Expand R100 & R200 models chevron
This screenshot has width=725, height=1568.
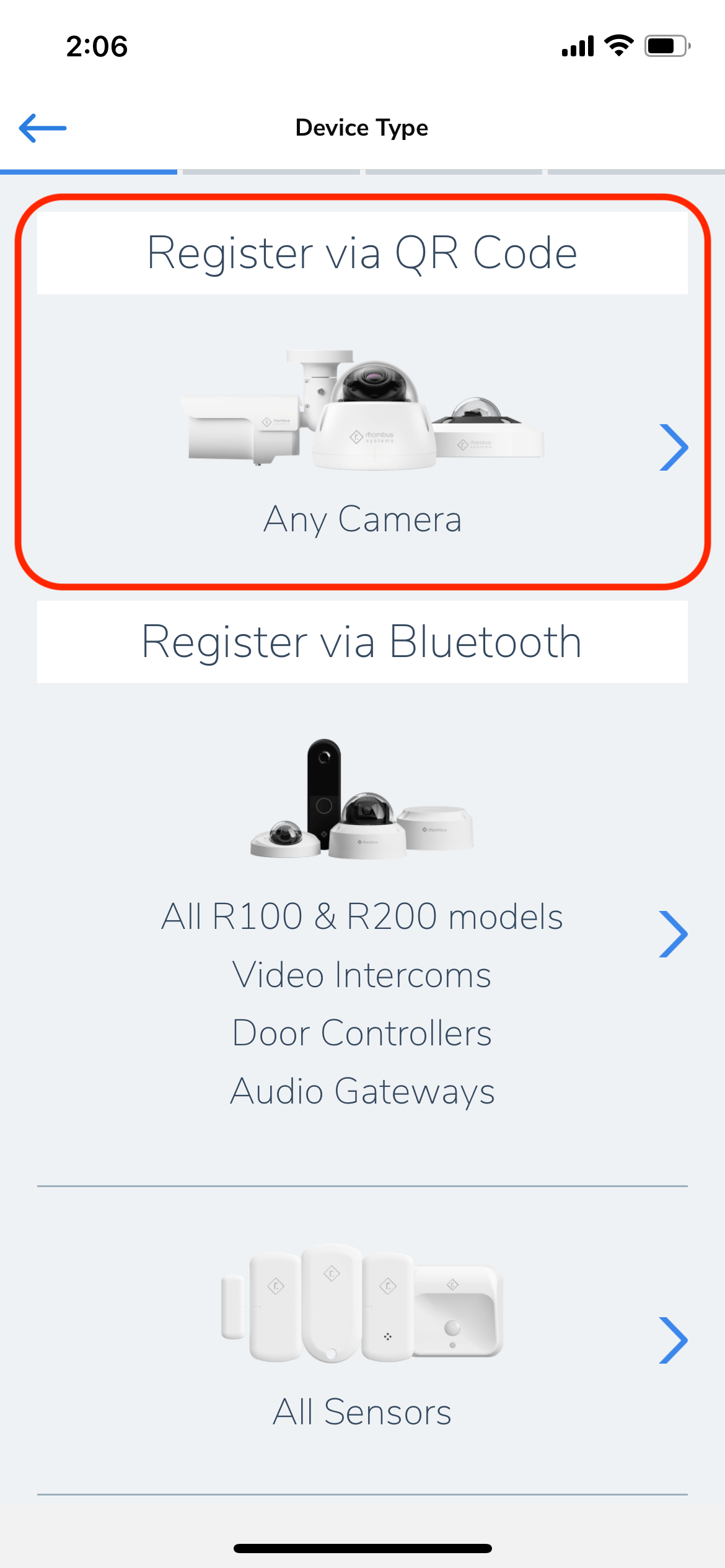[674, 934]
